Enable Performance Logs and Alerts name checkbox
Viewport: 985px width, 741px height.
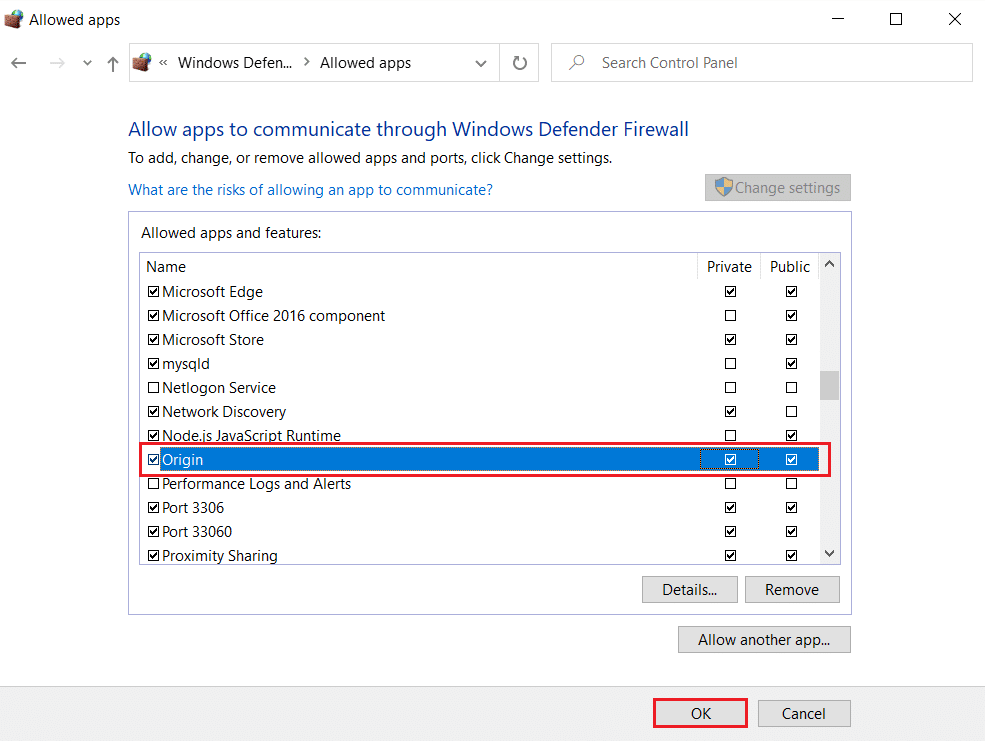(153, 484)
